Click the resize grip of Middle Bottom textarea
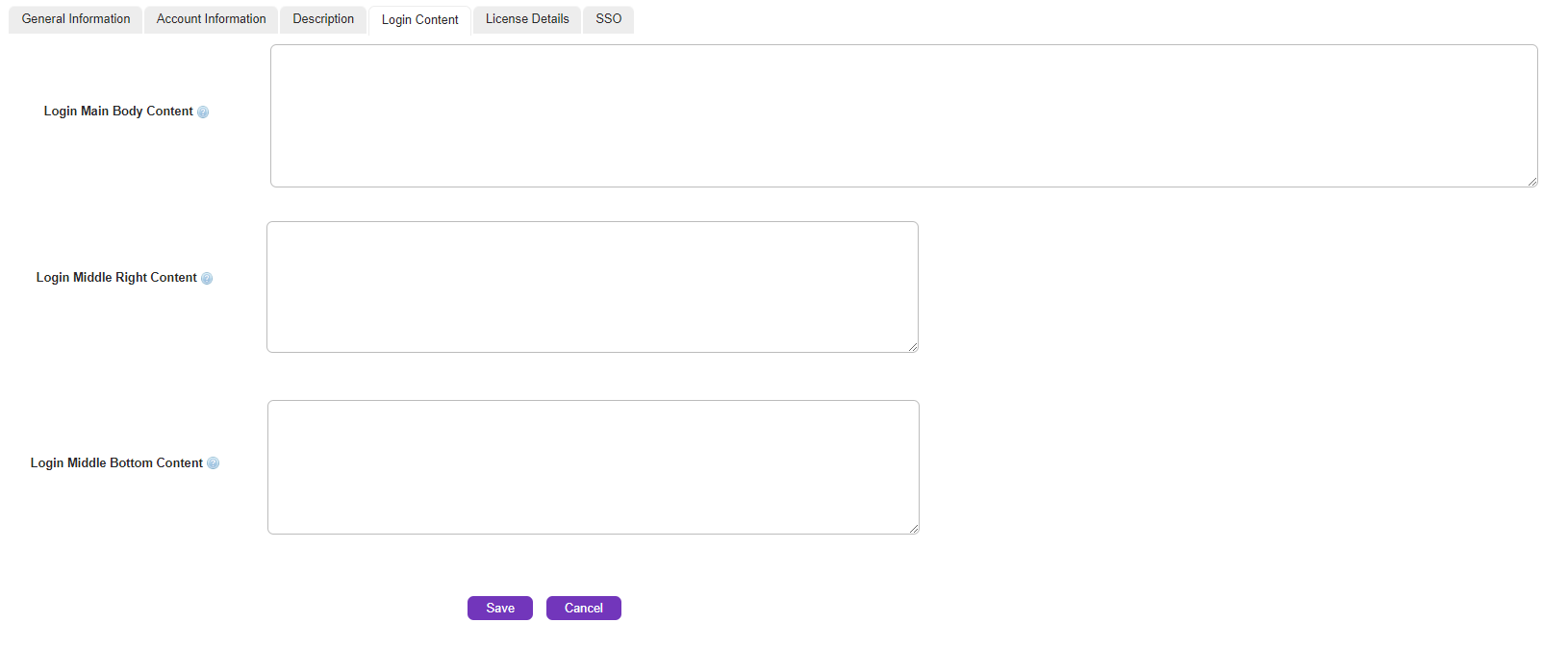Screen dimensions: 1568x648 click(913, 528)
